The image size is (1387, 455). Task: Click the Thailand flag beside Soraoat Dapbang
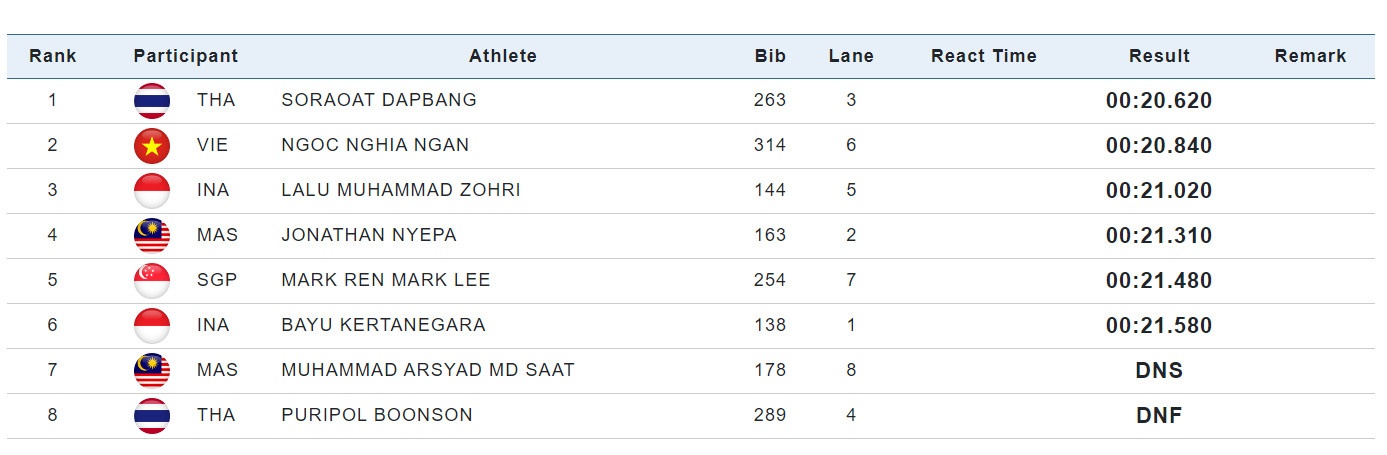pyautogui.click(x=152, y=101)
